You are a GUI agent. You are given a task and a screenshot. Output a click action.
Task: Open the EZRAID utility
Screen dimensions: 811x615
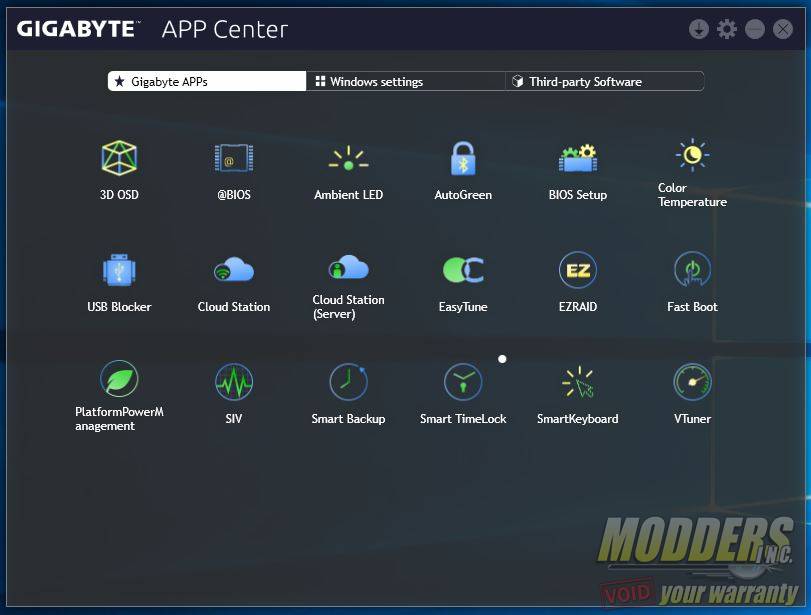pos(577,270)
